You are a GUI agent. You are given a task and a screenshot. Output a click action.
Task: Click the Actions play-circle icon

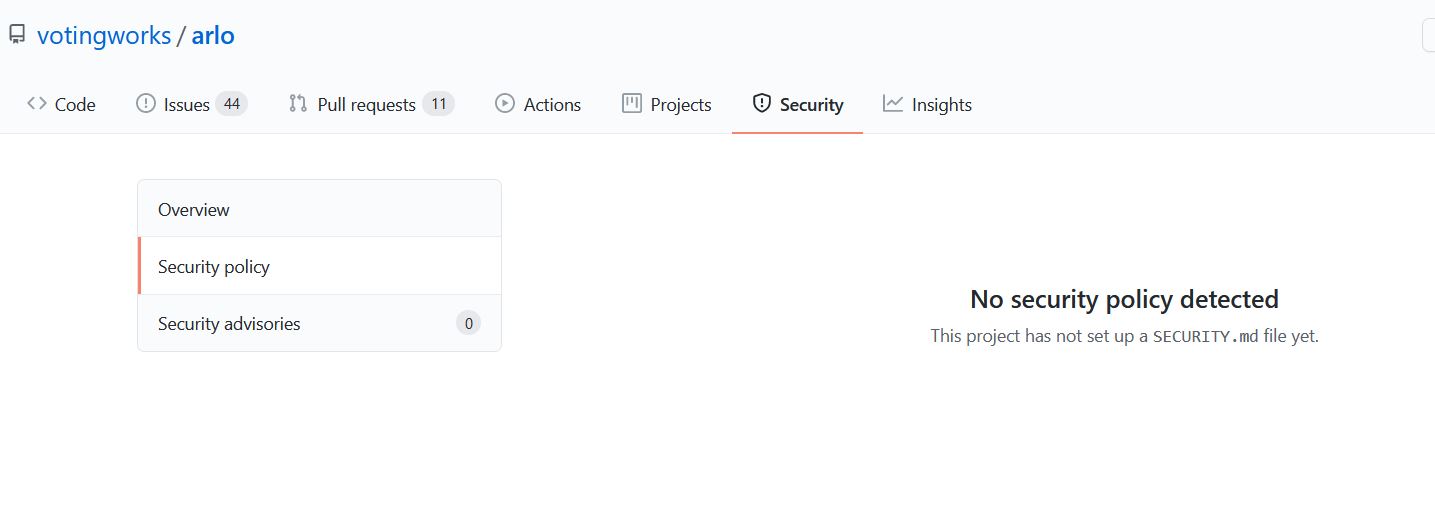click(505, 104)
